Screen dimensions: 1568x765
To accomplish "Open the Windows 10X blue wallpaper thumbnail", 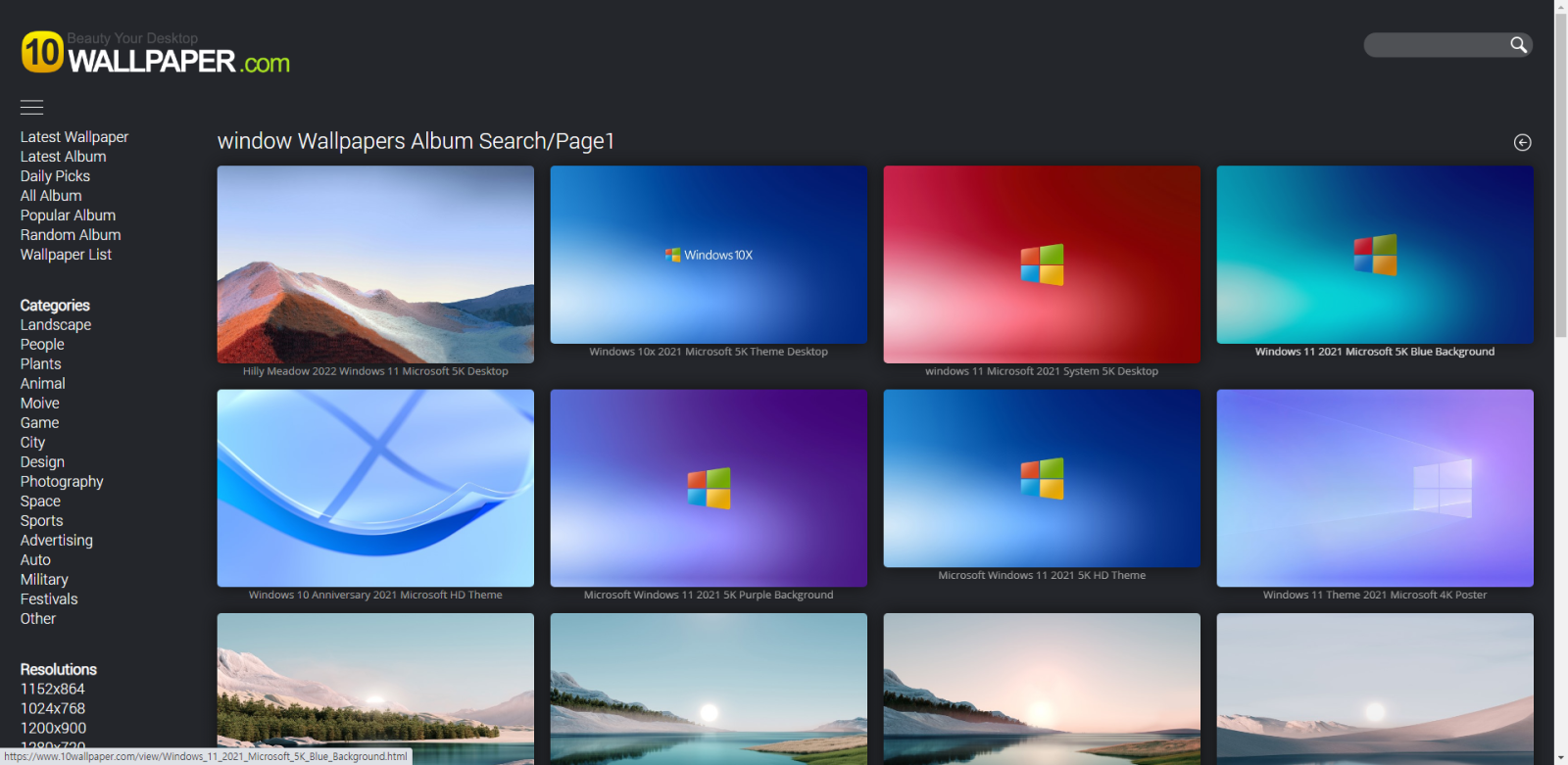I will coord(709,255).
